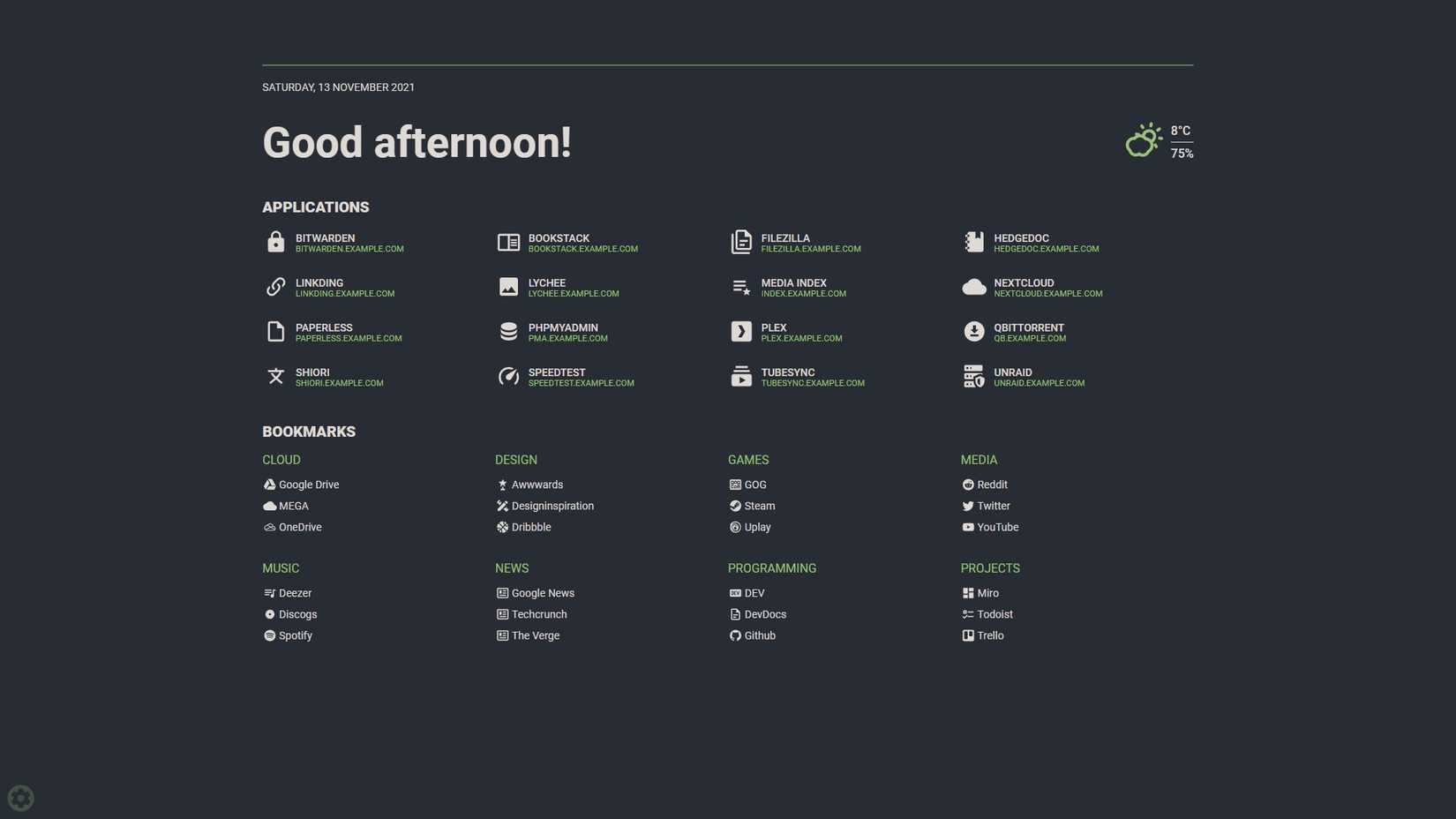Image resolution: width=1456 pixels, height=819 pixels.
Task: Open The Verge news bookmark
Action: tap(535, 635)
